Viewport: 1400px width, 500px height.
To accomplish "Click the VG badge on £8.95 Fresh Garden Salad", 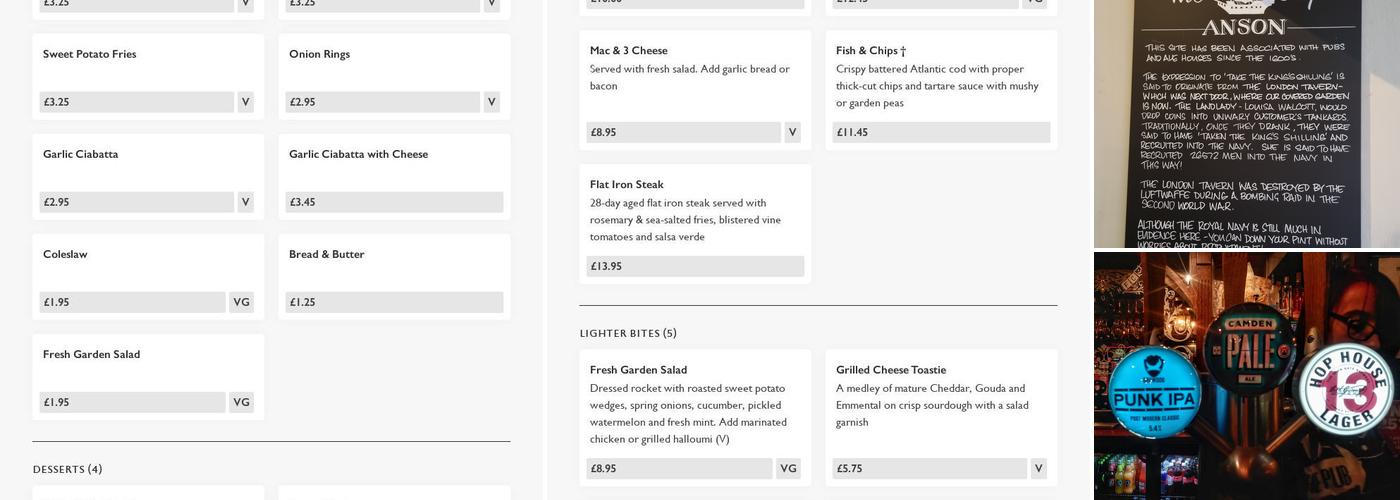I will [x=788, y=468].
